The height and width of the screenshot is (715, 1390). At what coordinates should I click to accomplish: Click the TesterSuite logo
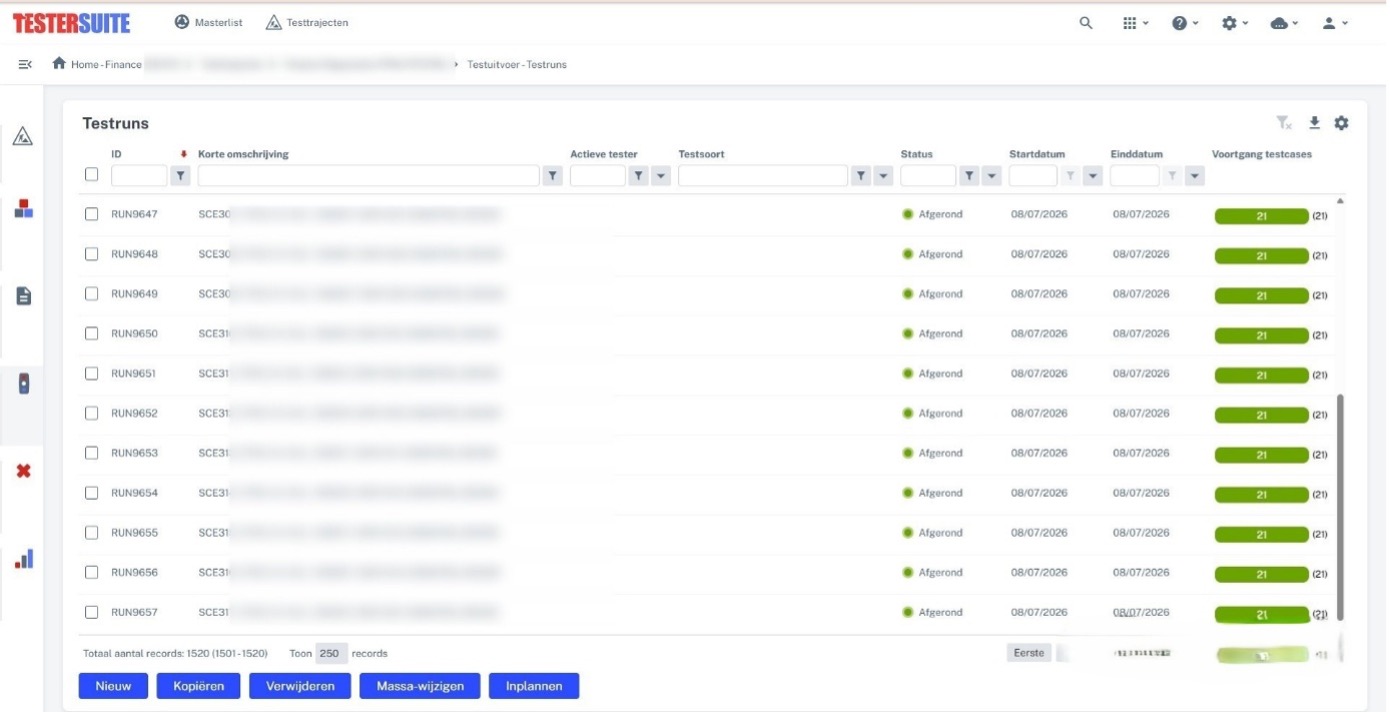pyautogui.click(x=71, y=22)
